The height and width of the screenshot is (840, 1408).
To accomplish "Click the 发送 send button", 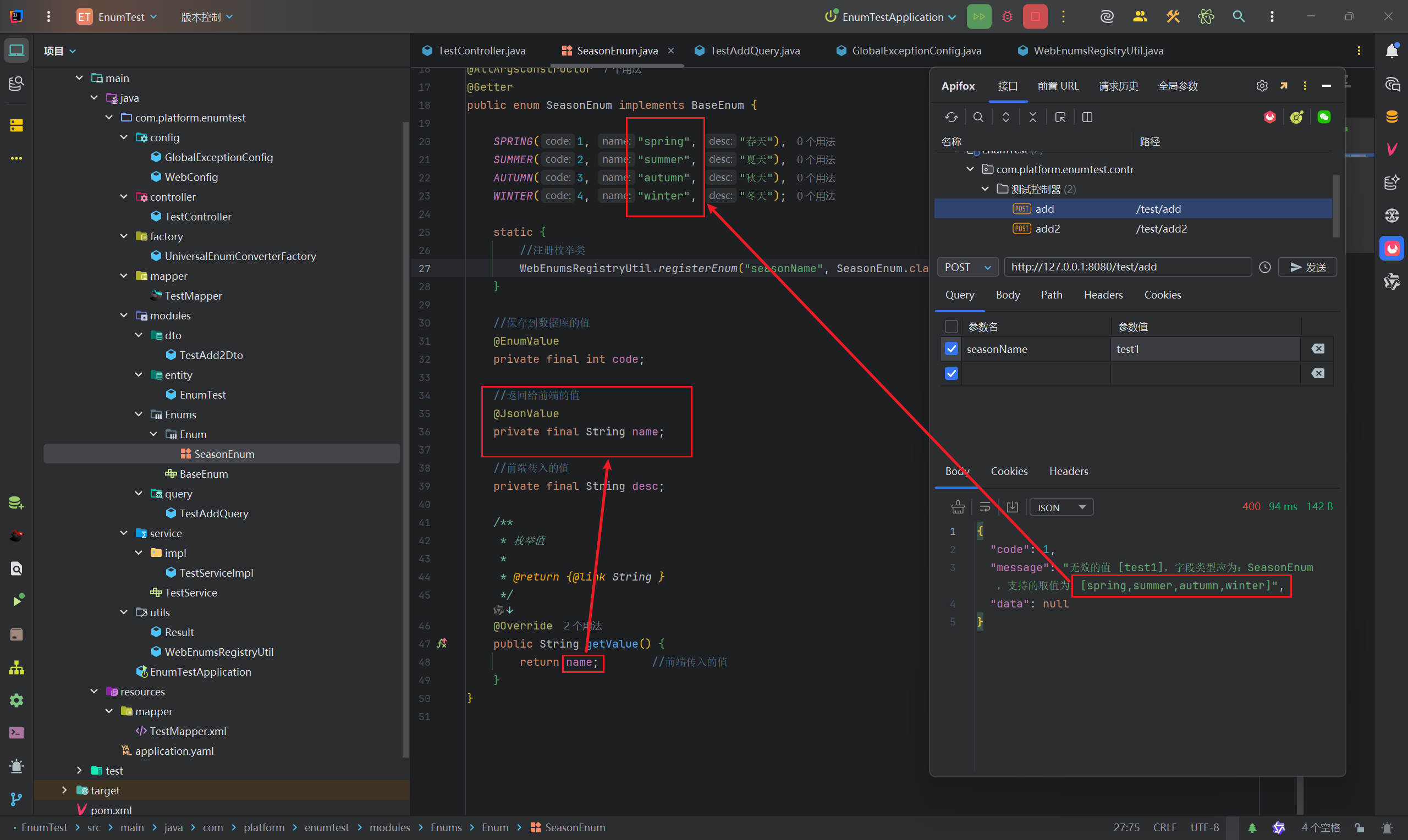I will click(x=1307, y=267).
